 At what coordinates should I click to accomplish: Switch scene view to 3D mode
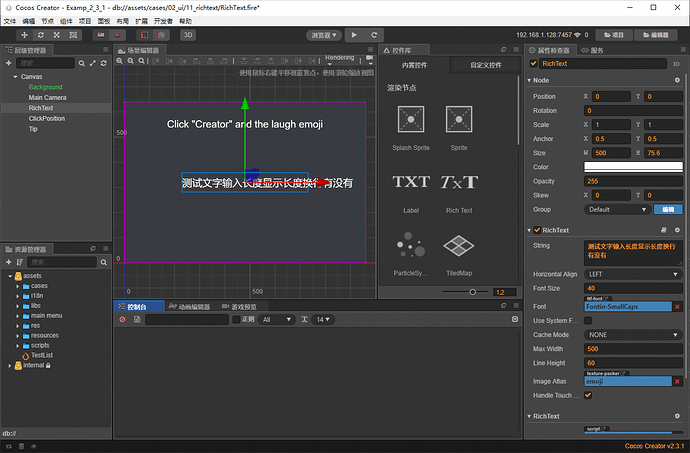click(187, 35)
